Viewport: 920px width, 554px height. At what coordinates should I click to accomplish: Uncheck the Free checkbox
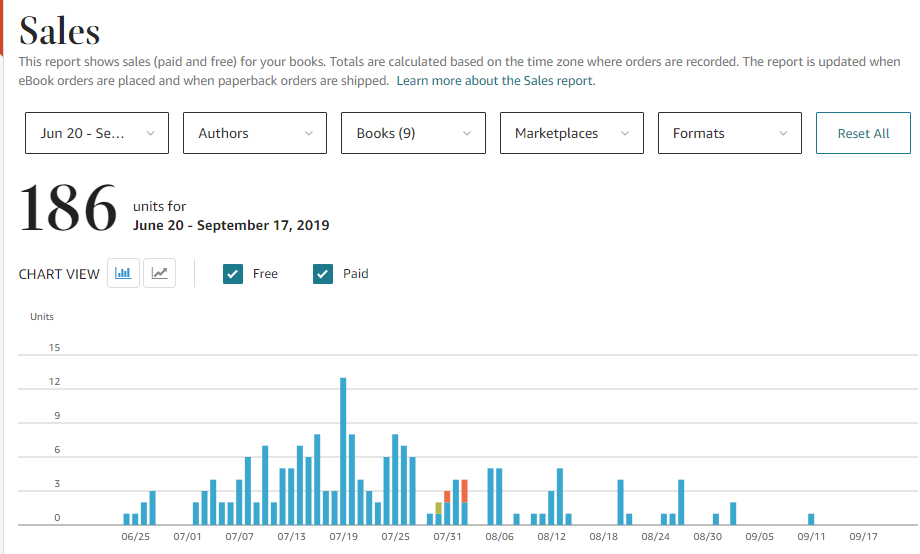point(233,274)
